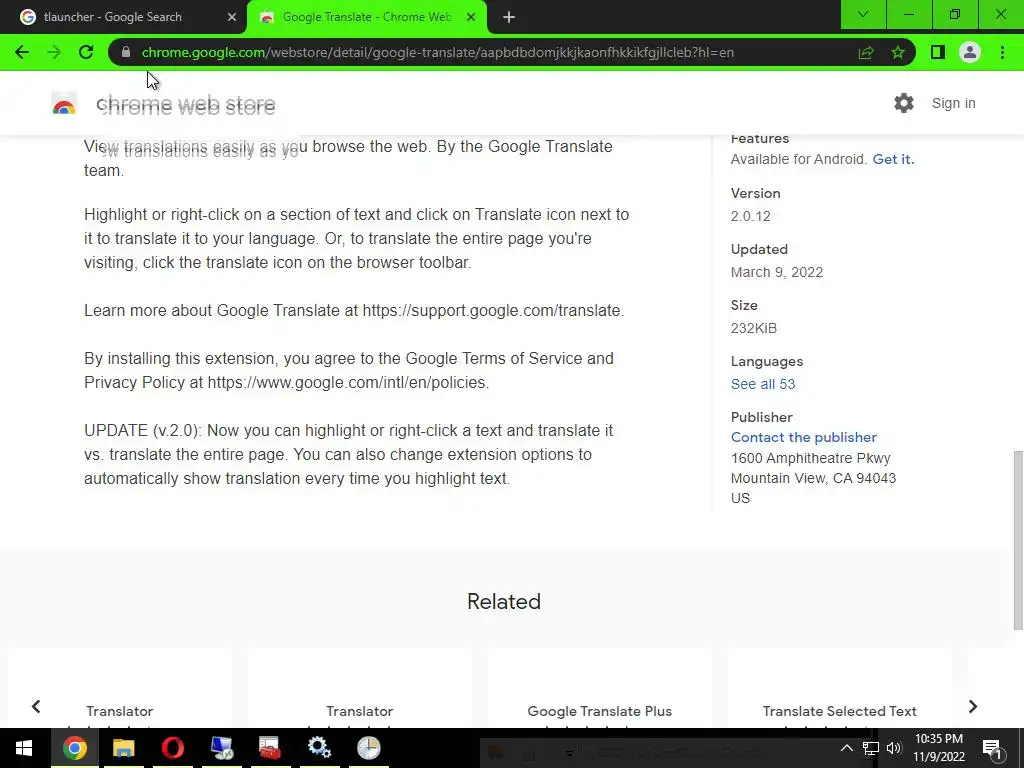Screen dimensions: 1024x768
Task: Click the Chrome Web Store rainbow logo
Action: (64, 104)
